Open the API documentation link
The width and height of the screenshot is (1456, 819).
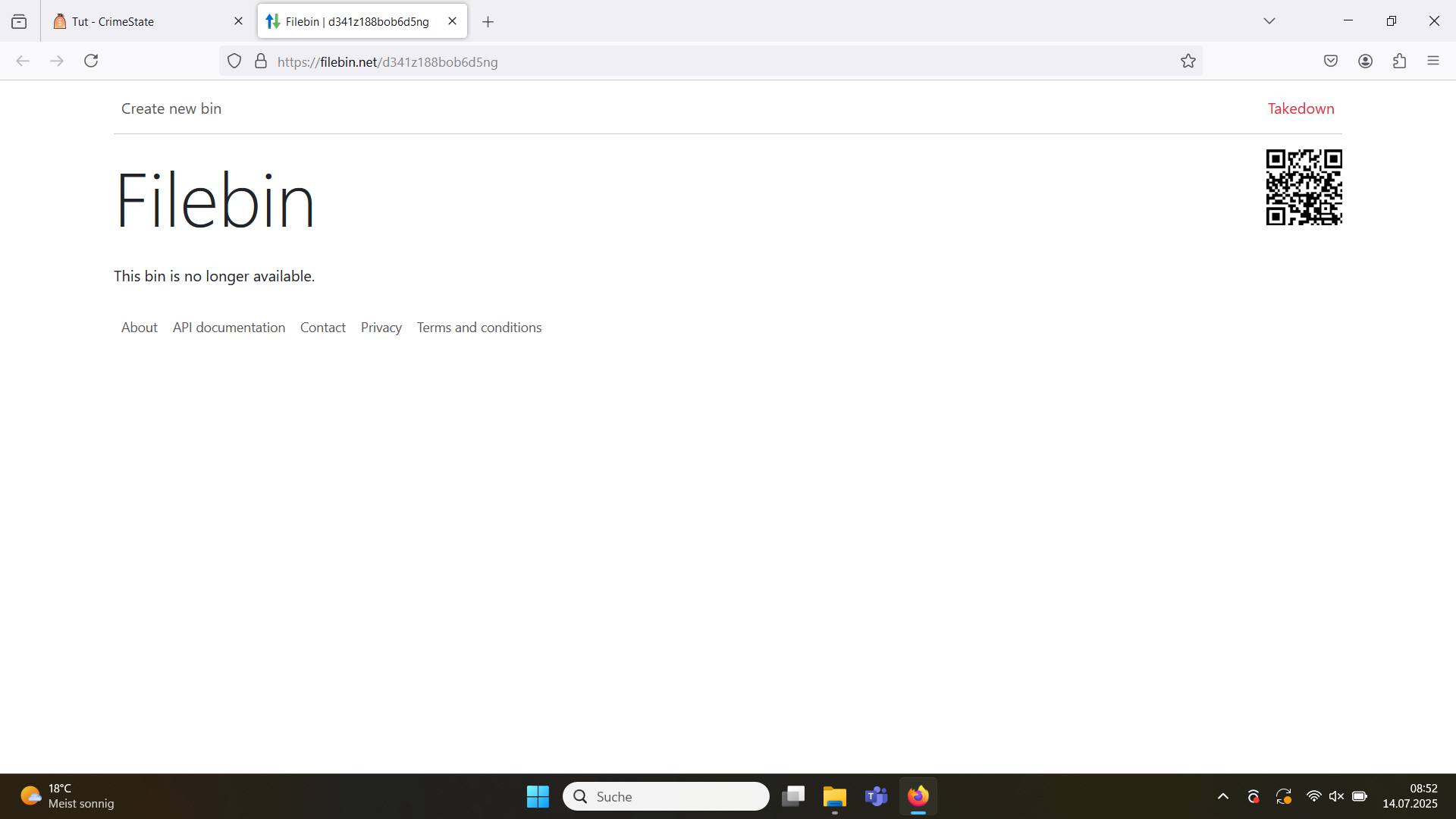[x=229, y=328]
